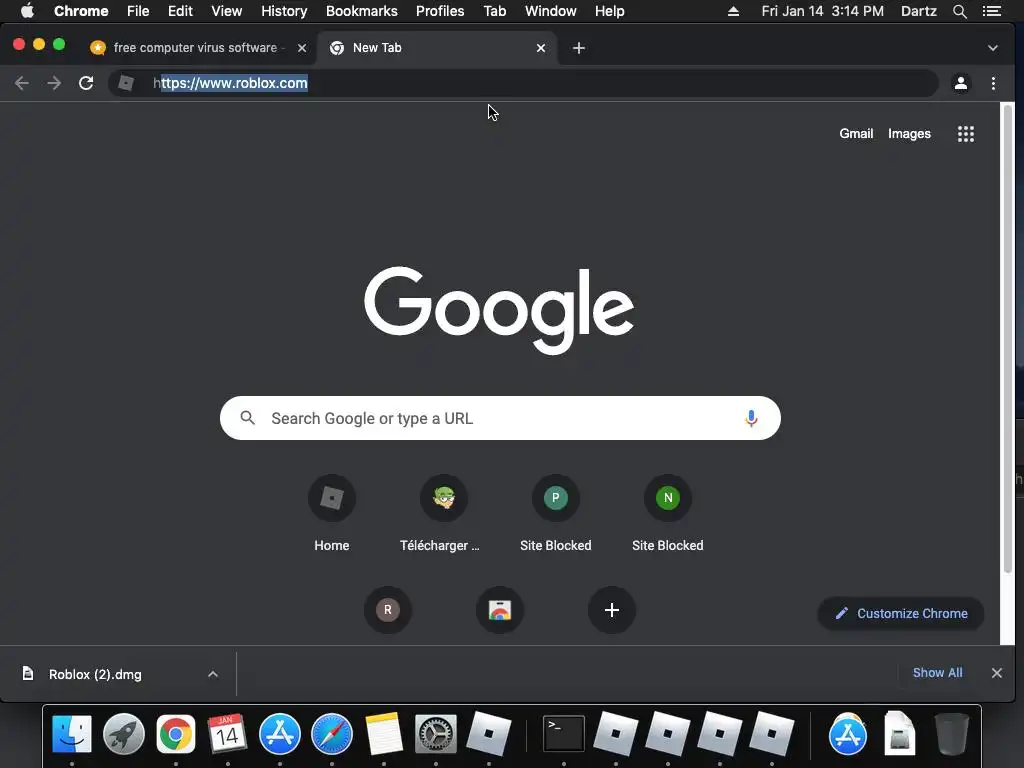
Task: Click the browser back arrow
Action: tap(22, 83)
